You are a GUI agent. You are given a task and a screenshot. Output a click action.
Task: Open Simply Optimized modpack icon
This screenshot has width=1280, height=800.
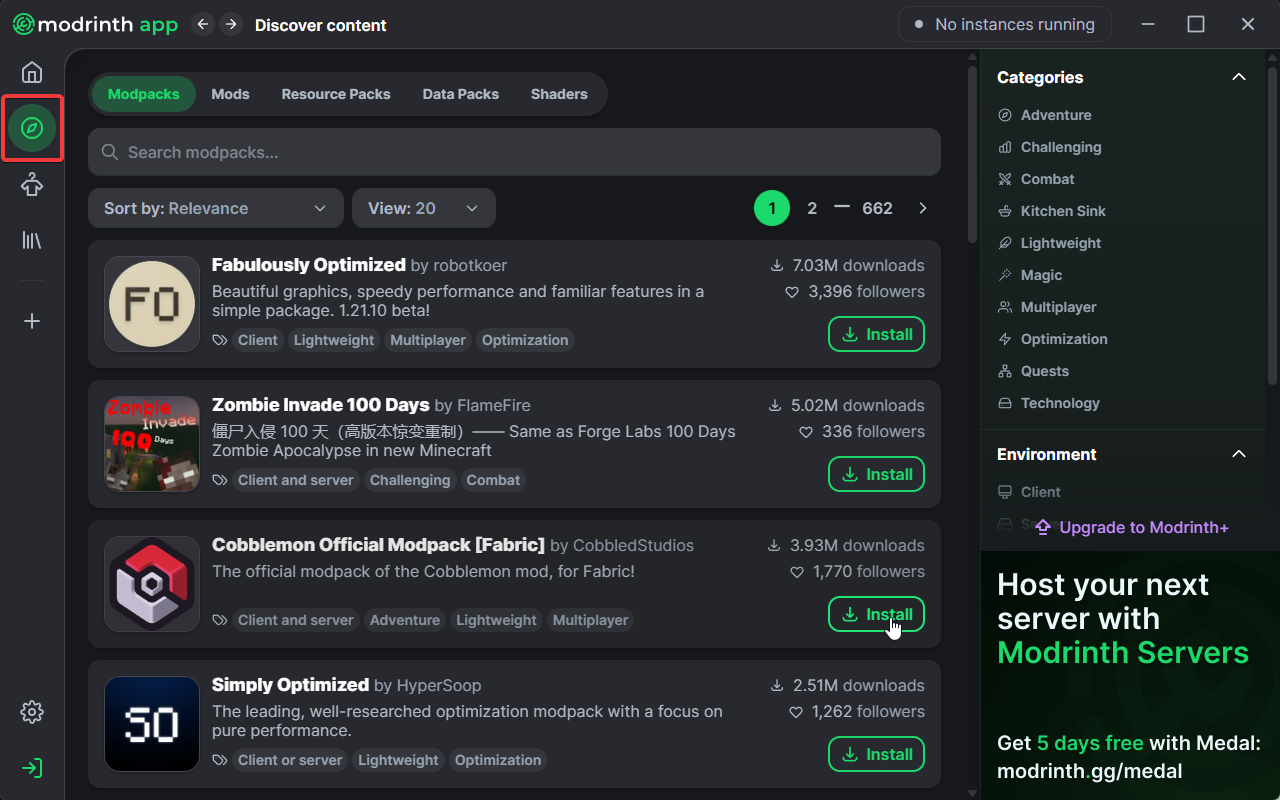pyautogui.click(x=152, y=724)
